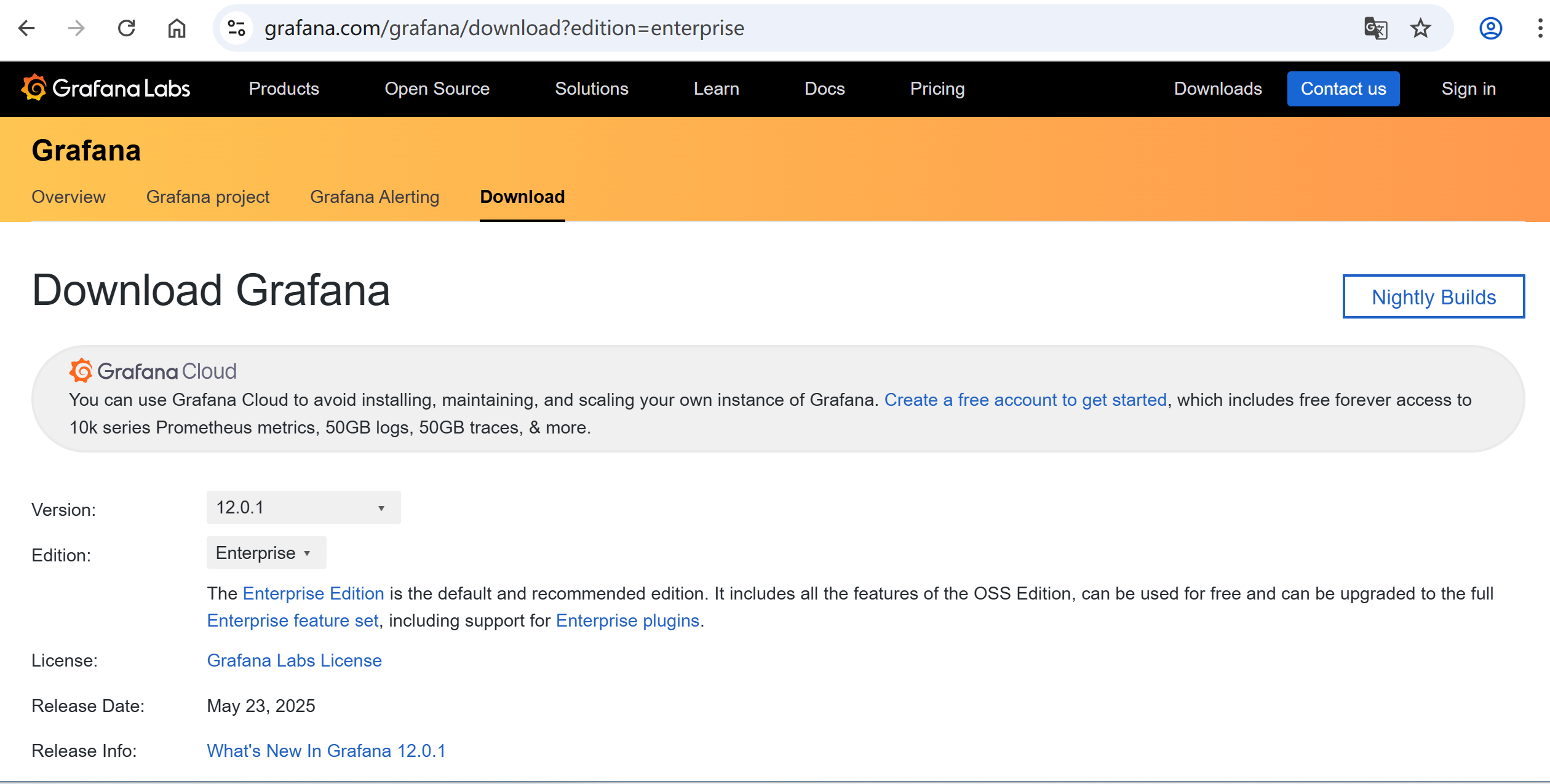Click the release date May 23, 2025
This screenshot has width=1550, height=784.
tap(261, 706)
